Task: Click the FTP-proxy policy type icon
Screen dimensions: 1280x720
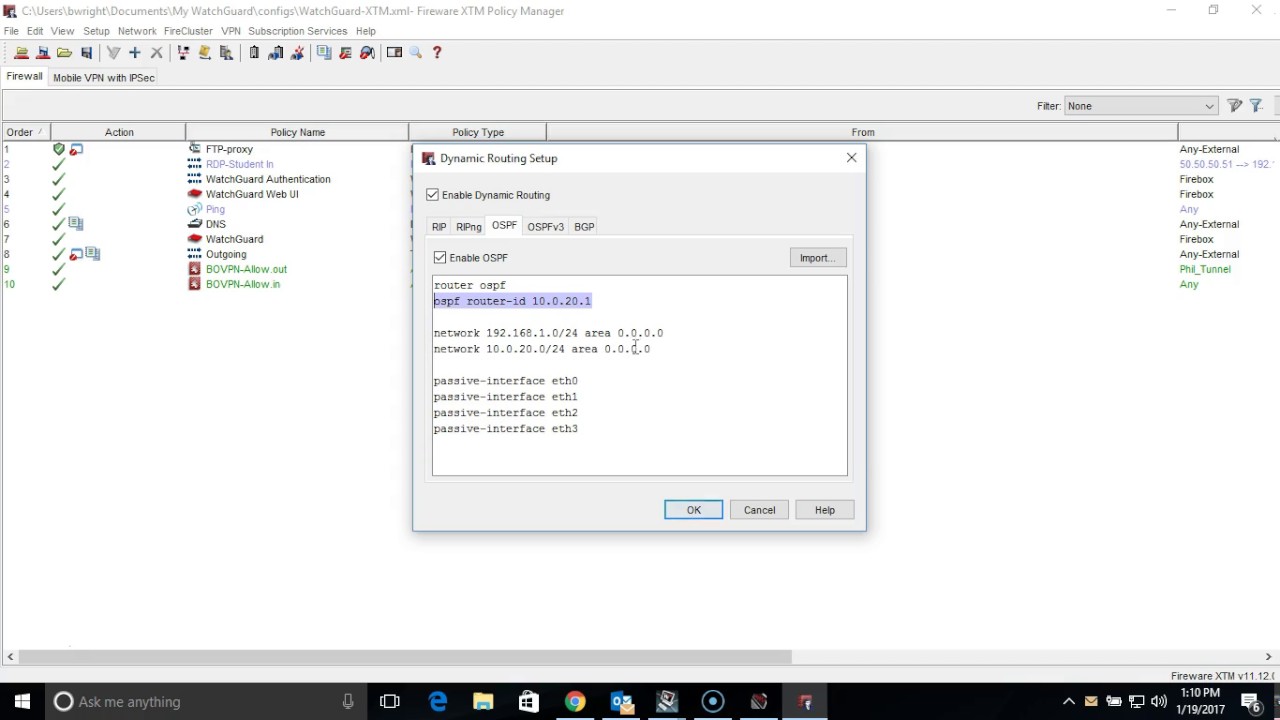Action: [x=195, y=149]
